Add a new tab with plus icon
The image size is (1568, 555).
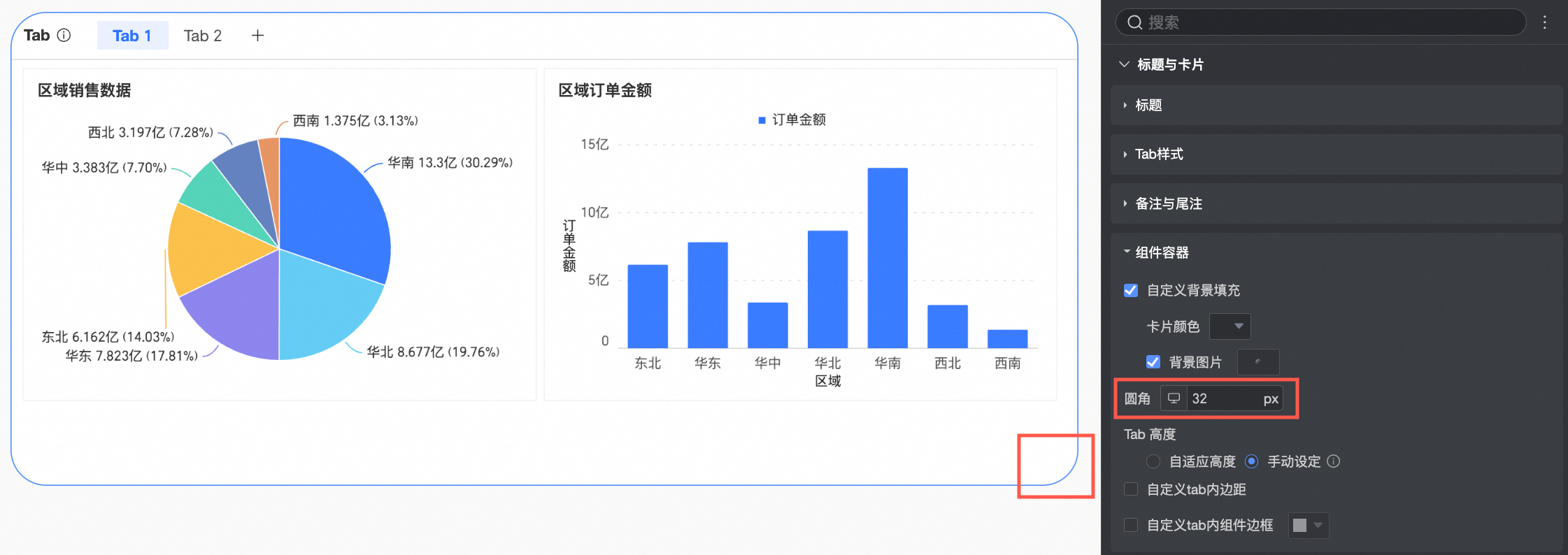257,36
